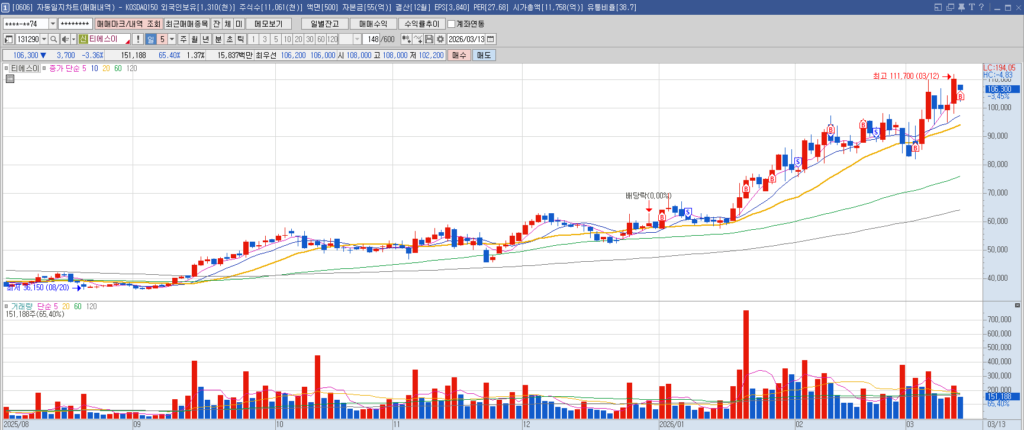Open the dropdown arrow next to period 5
The height and width of the screenshot is (430, 1024).
click(x=171, y=39)
